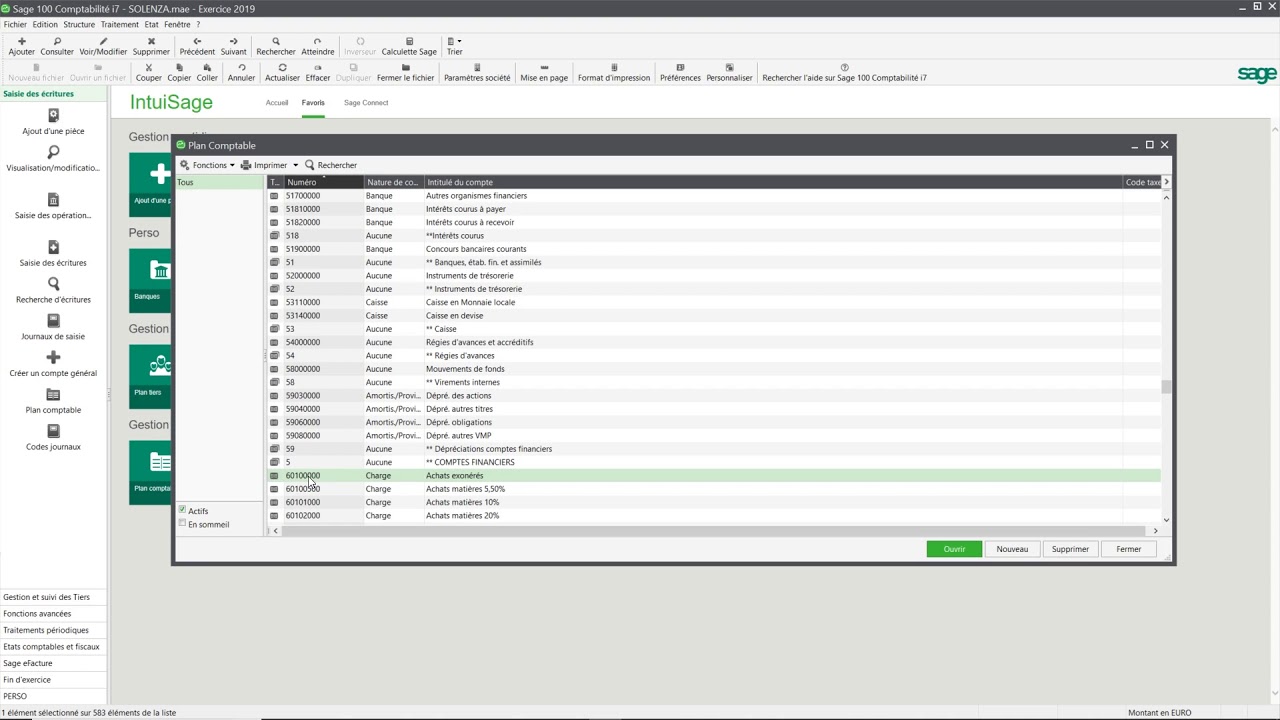Sort by Intitulé du compte column header
Screen dimensions: 1280x720
point(774,182)
